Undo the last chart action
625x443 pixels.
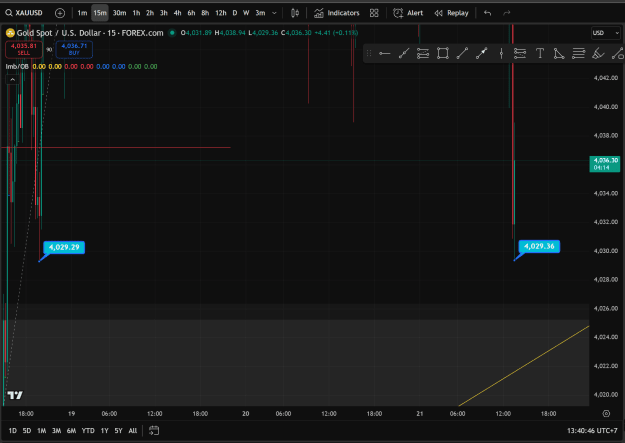coord(487,13)
